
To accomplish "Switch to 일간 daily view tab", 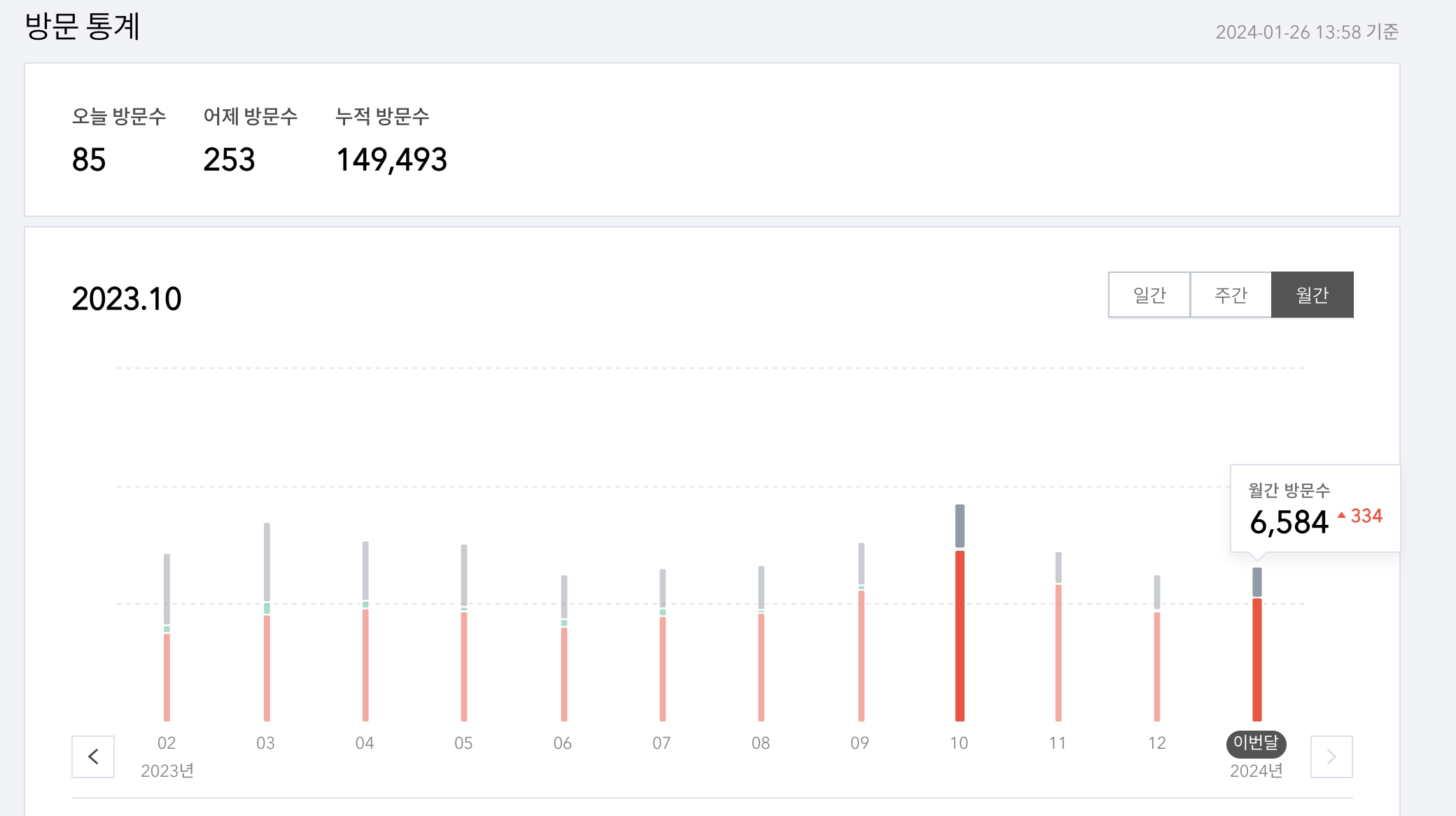I will 1149,295.
